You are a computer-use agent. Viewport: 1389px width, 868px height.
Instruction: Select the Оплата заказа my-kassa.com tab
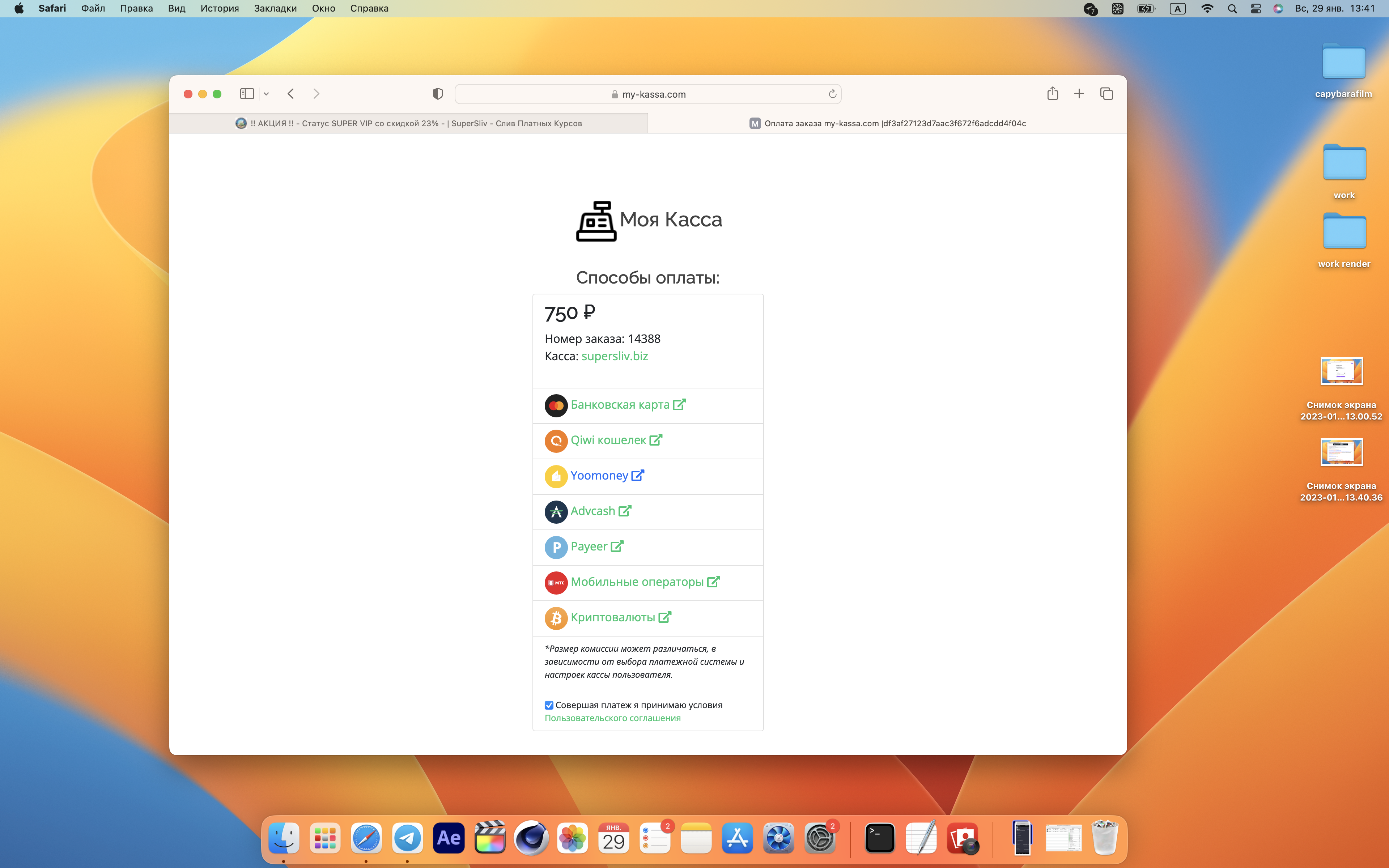(x=887, y=123)
